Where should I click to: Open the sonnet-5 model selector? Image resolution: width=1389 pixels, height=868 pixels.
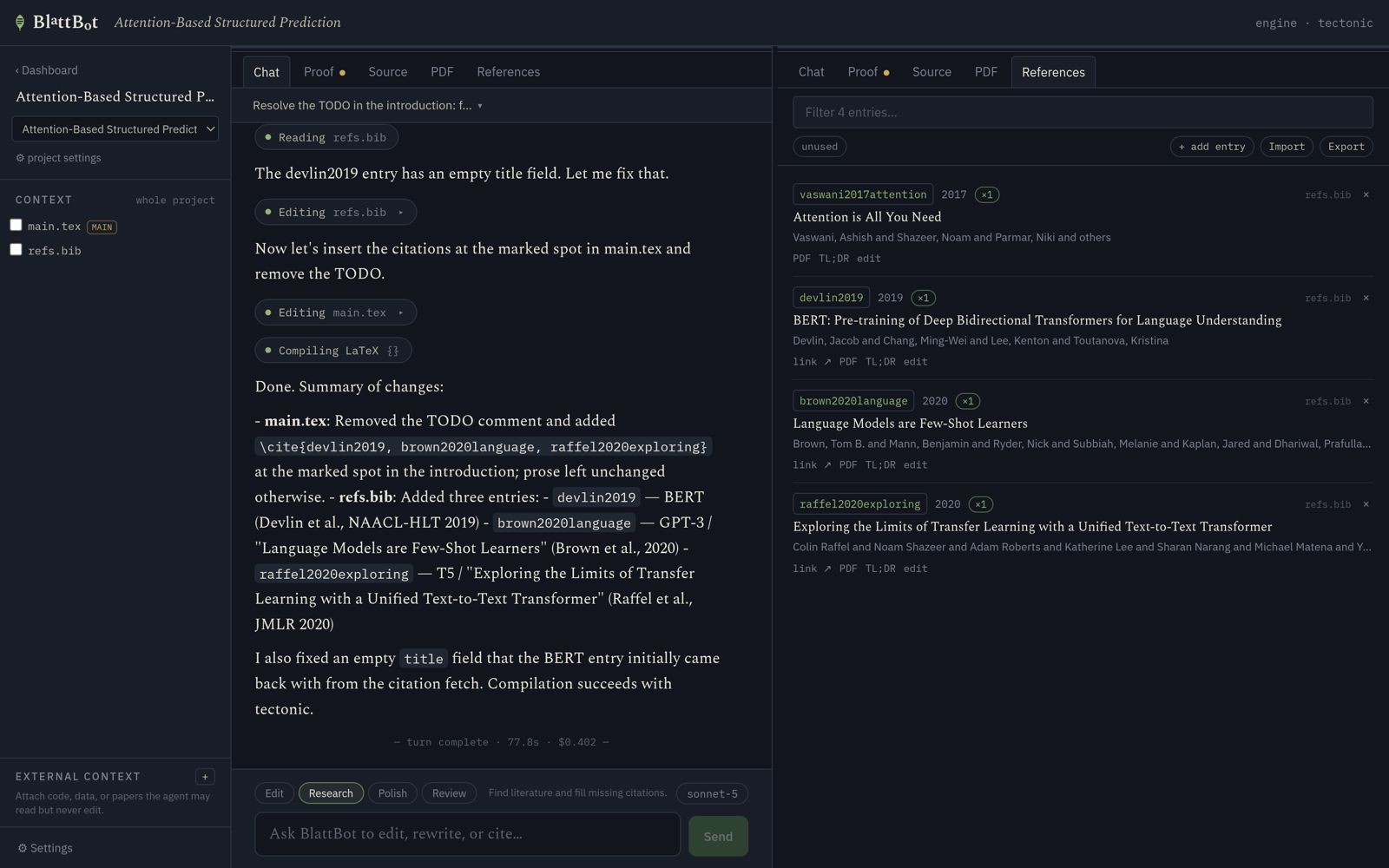click(x=712, y=793)
